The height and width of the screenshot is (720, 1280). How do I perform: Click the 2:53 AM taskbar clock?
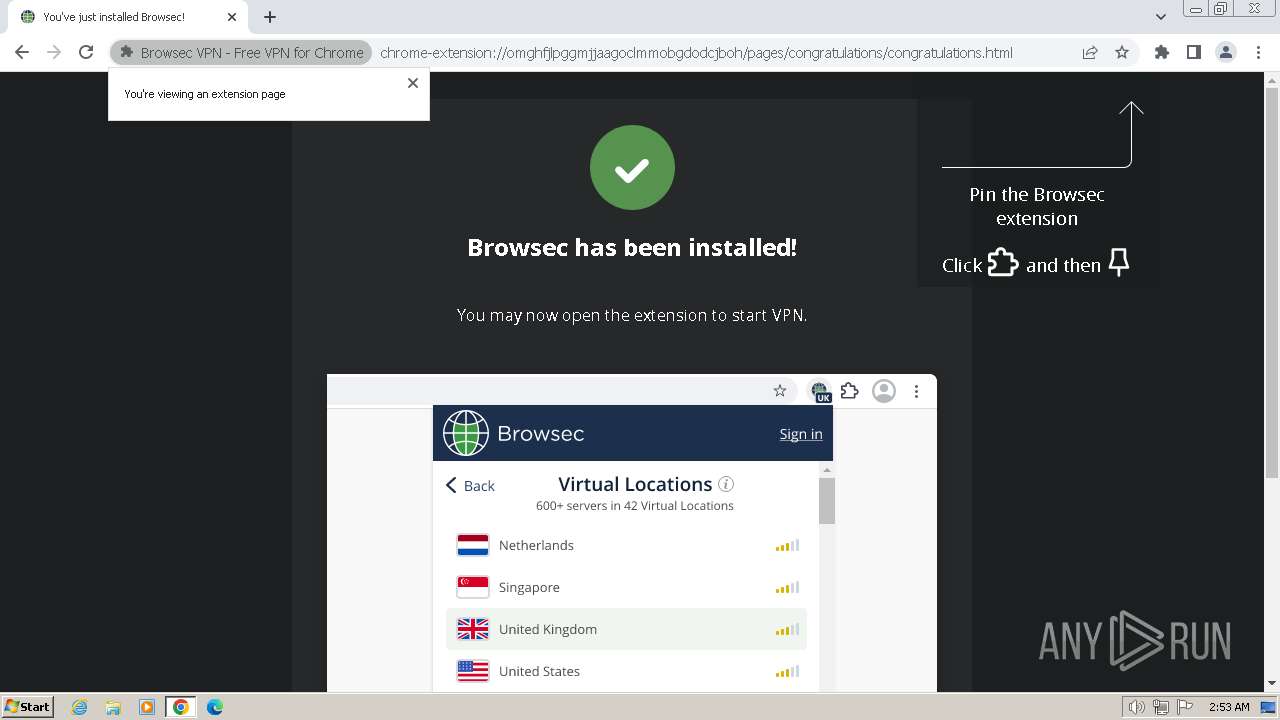[1229, 707]
